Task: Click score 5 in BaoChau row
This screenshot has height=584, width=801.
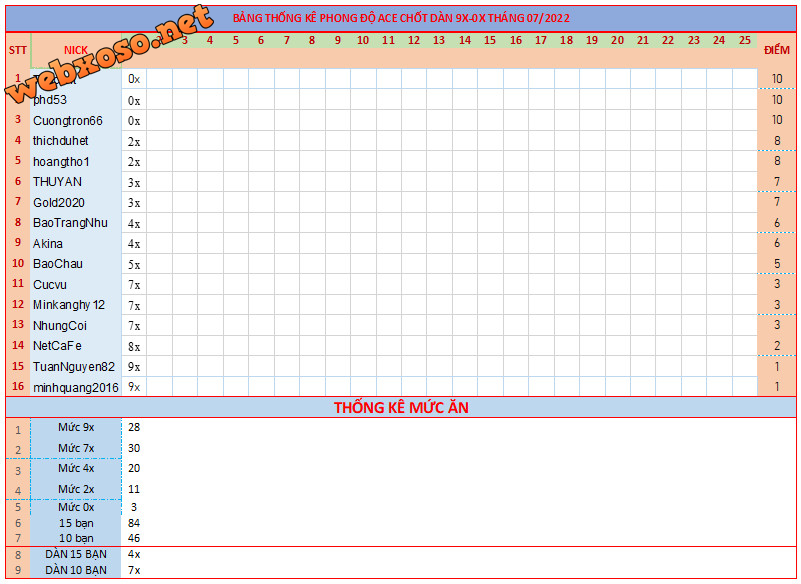Action: 777,264
